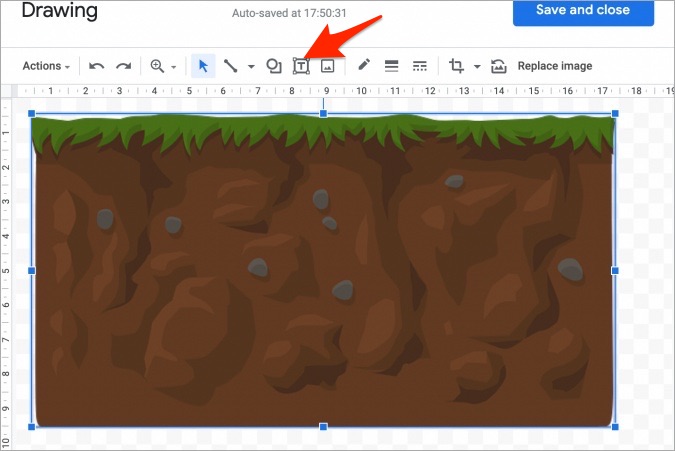Click the Zoom magnifier icon
The image size is (675, 451).
click(x=157, y=66)
